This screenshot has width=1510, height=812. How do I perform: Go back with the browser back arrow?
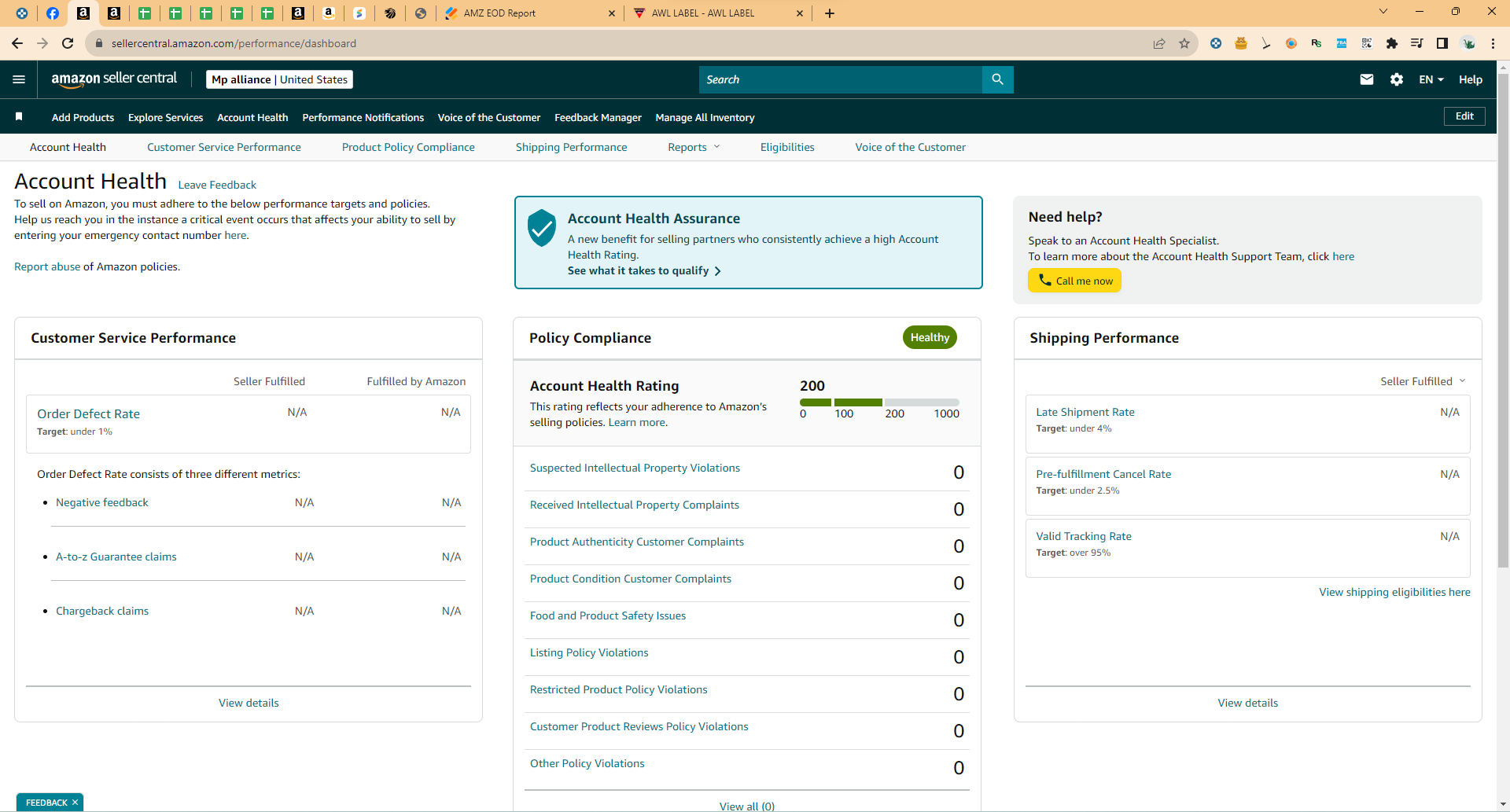pyautogui.click(x=17, y=43)
